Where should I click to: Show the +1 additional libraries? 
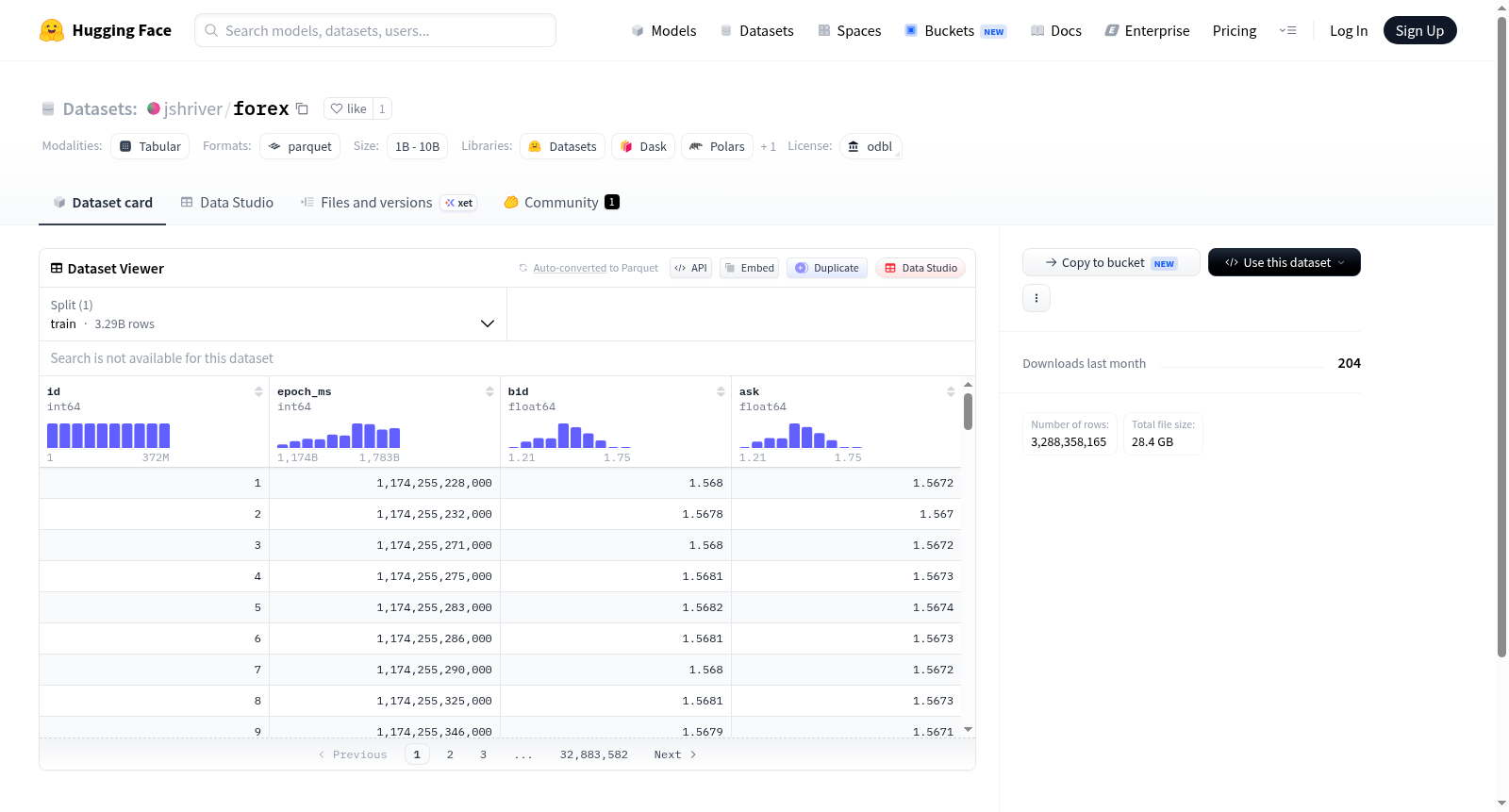(x=768, y=147)
